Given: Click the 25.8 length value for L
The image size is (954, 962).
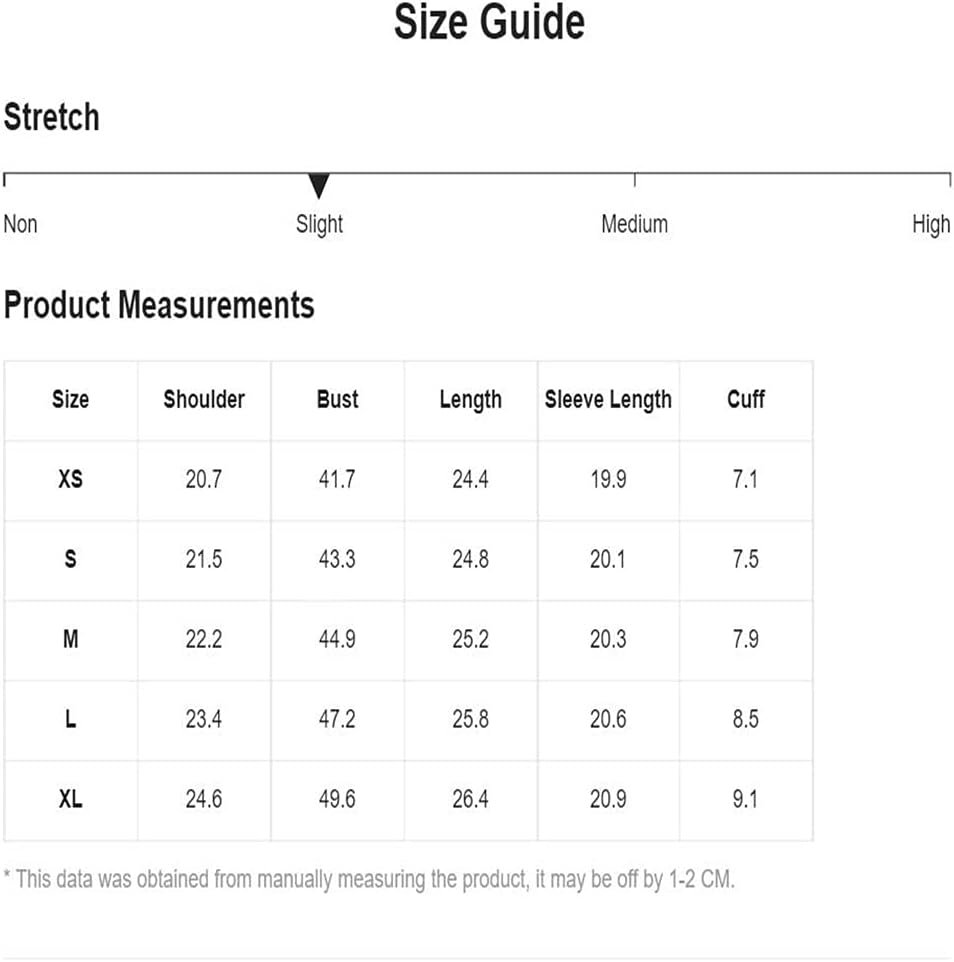Looking at the screenshot, I should 471,719.
